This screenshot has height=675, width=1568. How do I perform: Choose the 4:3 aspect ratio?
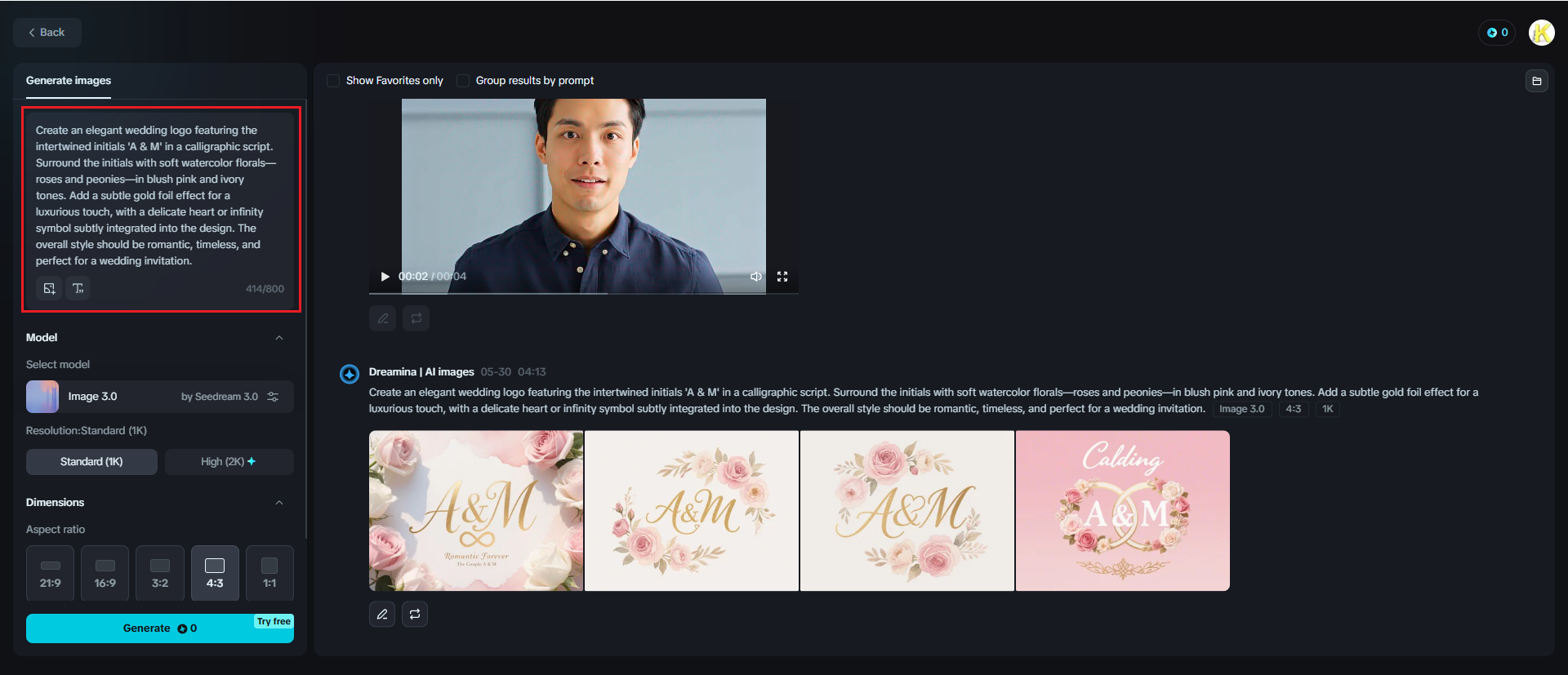click(x=215, y=573)
